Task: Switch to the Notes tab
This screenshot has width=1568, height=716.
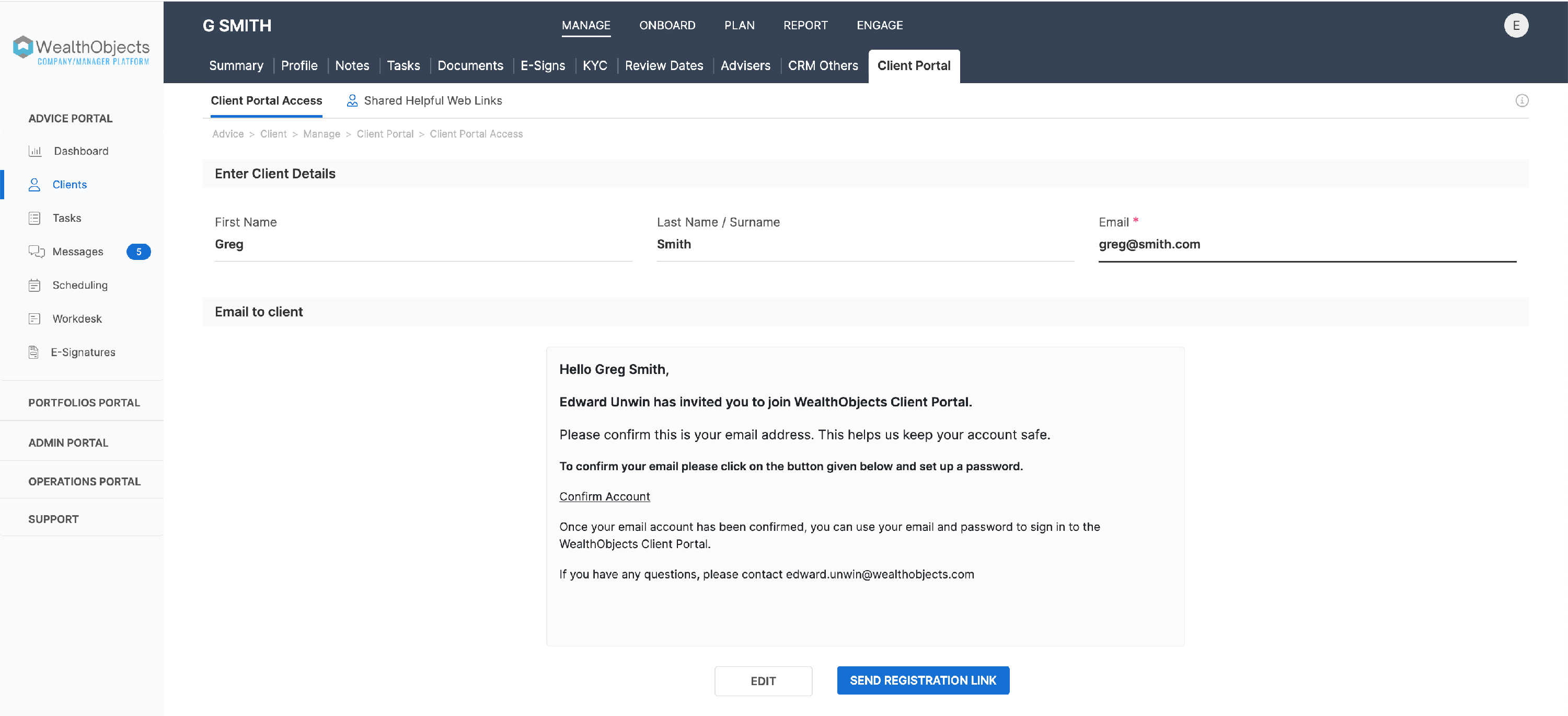Action: coord(352,65)
